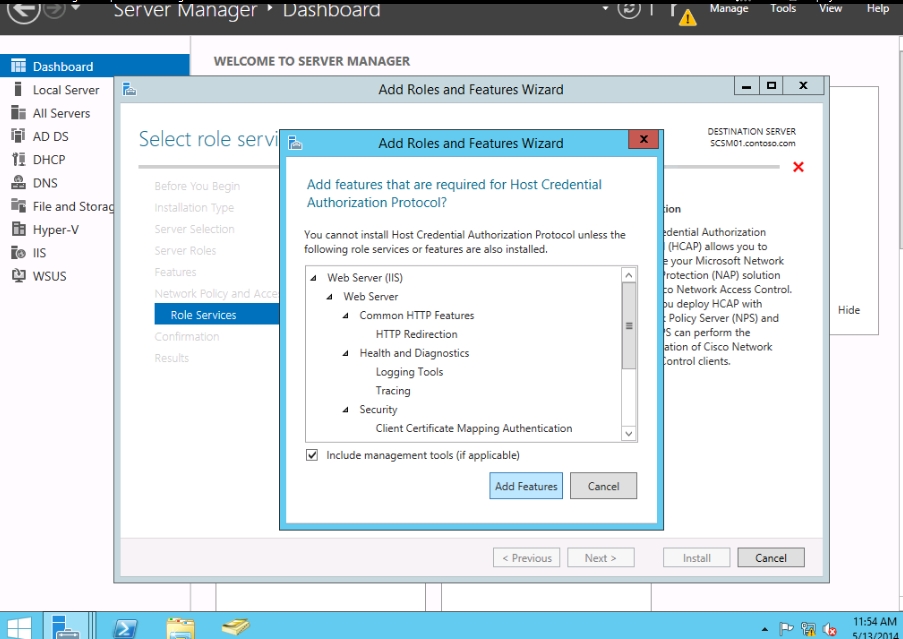Go to the Server Selection step

point(194,229)
